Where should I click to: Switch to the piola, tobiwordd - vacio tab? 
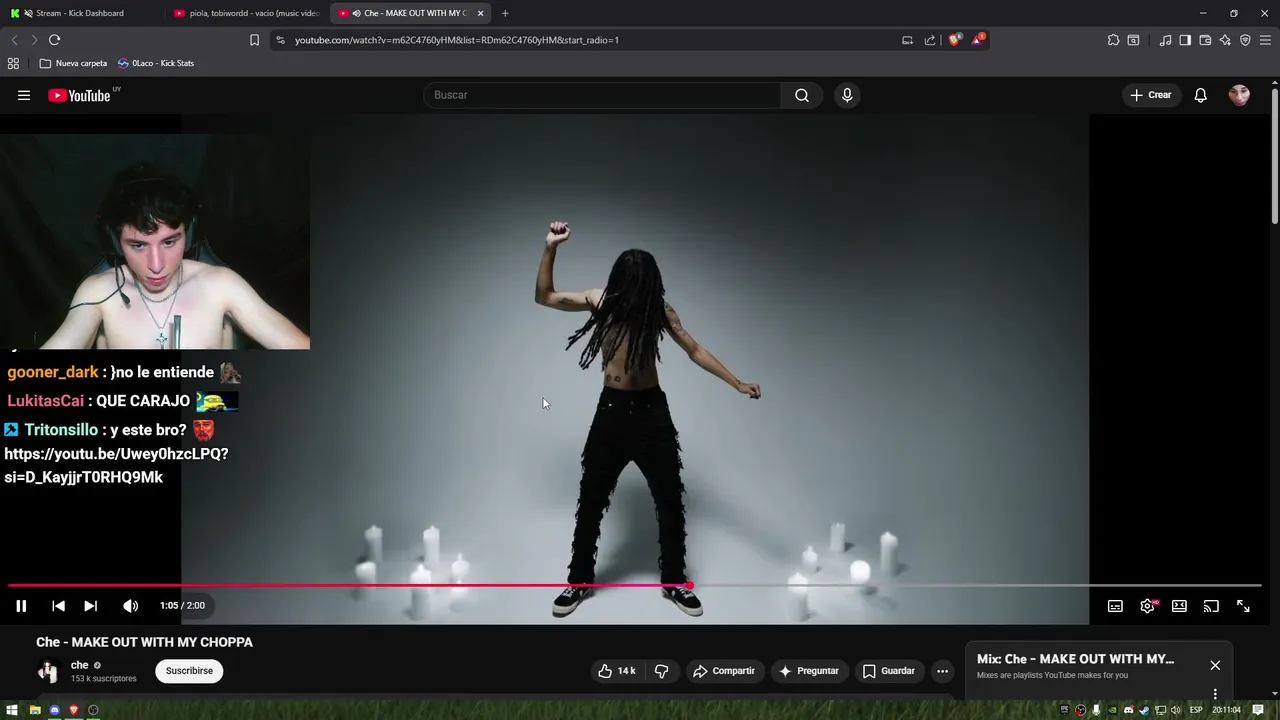[x=245, y=13]
